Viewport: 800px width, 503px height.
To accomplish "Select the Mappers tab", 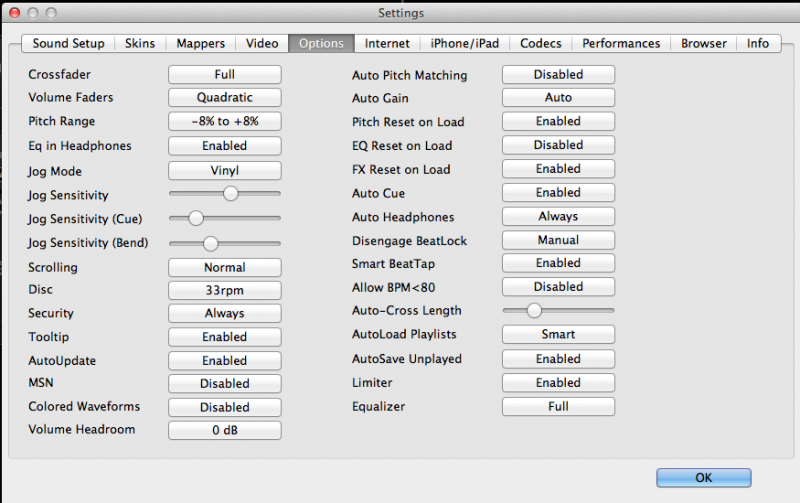I will point(200,43).
